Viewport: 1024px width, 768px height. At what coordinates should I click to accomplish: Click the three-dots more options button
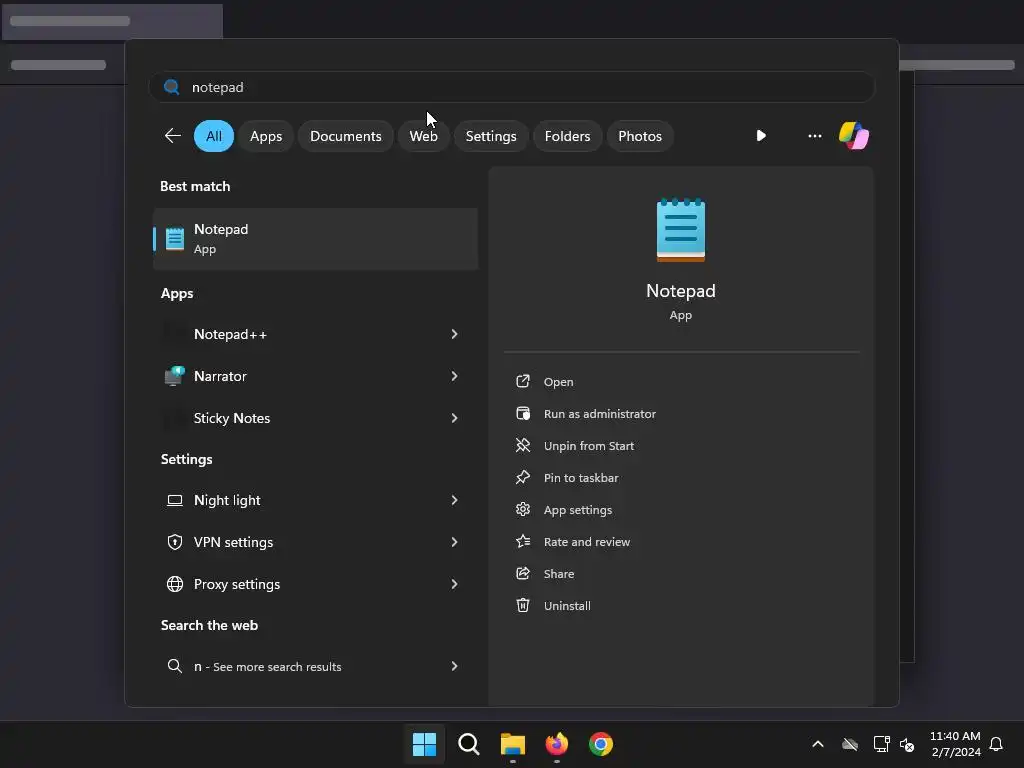[x=814, y=136]
